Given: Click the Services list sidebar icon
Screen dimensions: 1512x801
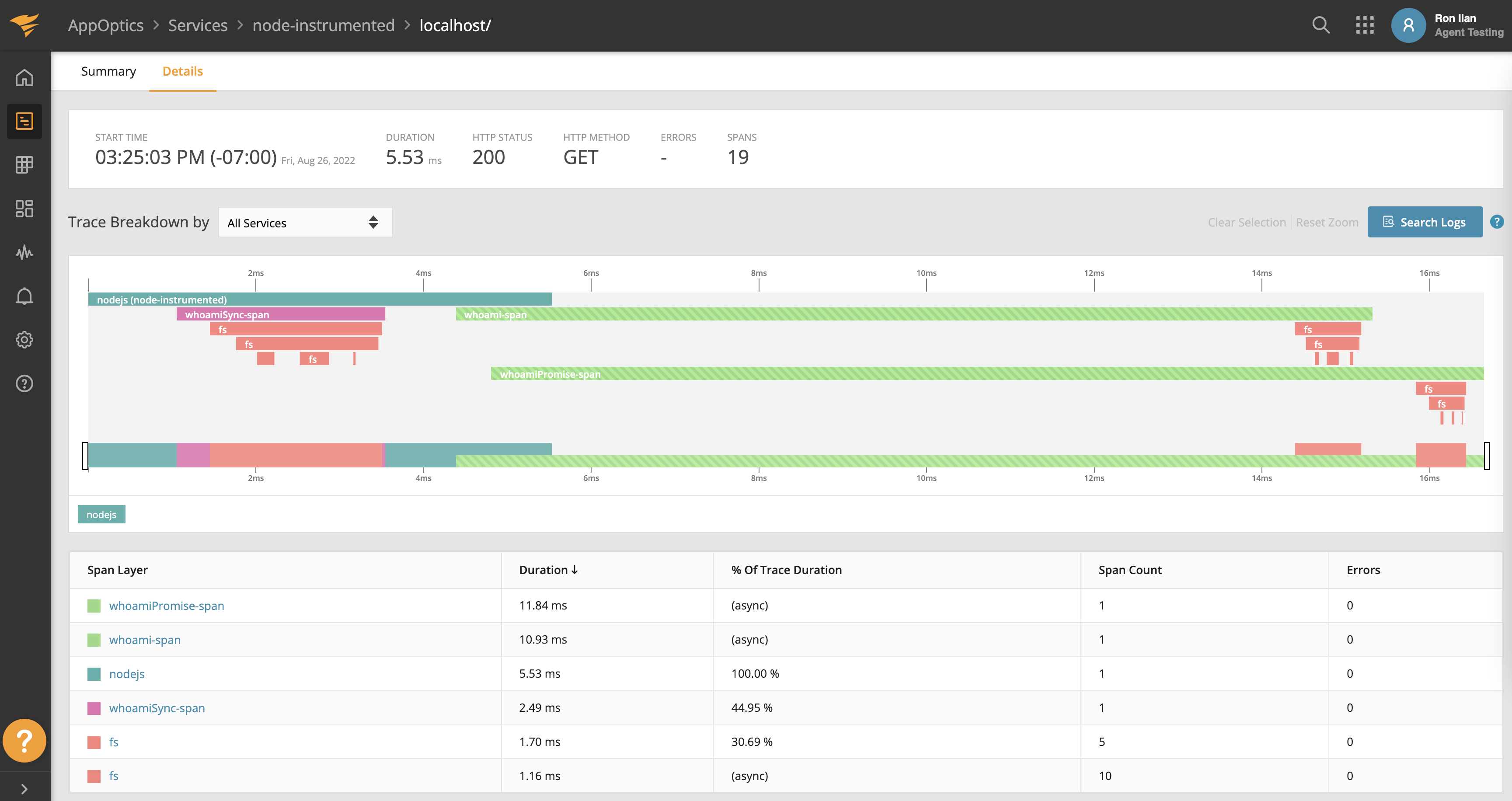Looking at the screenshot, I should pyautogui.click(x=24, y=122).
